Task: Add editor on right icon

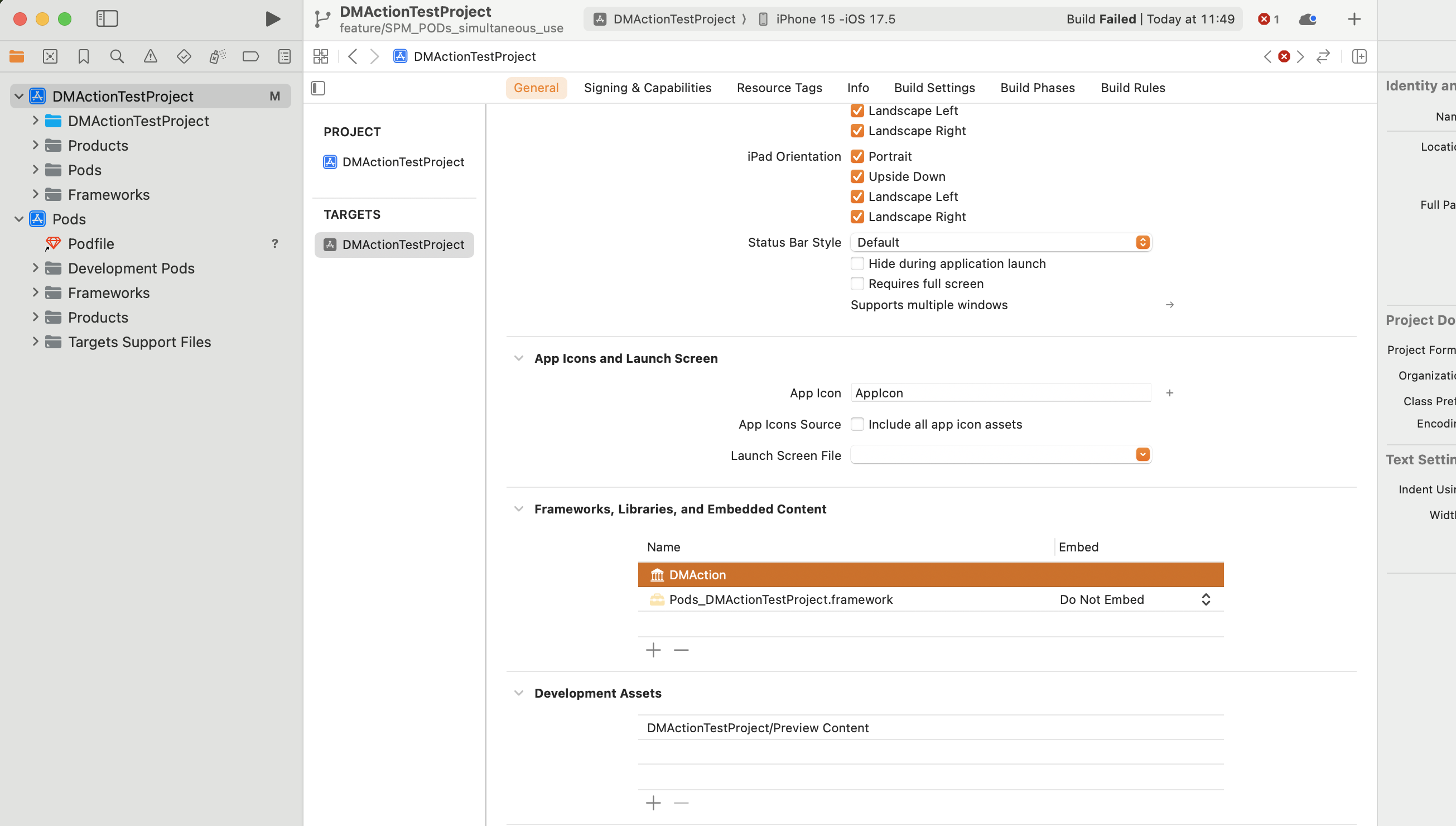Action: tap(1359, 56)
